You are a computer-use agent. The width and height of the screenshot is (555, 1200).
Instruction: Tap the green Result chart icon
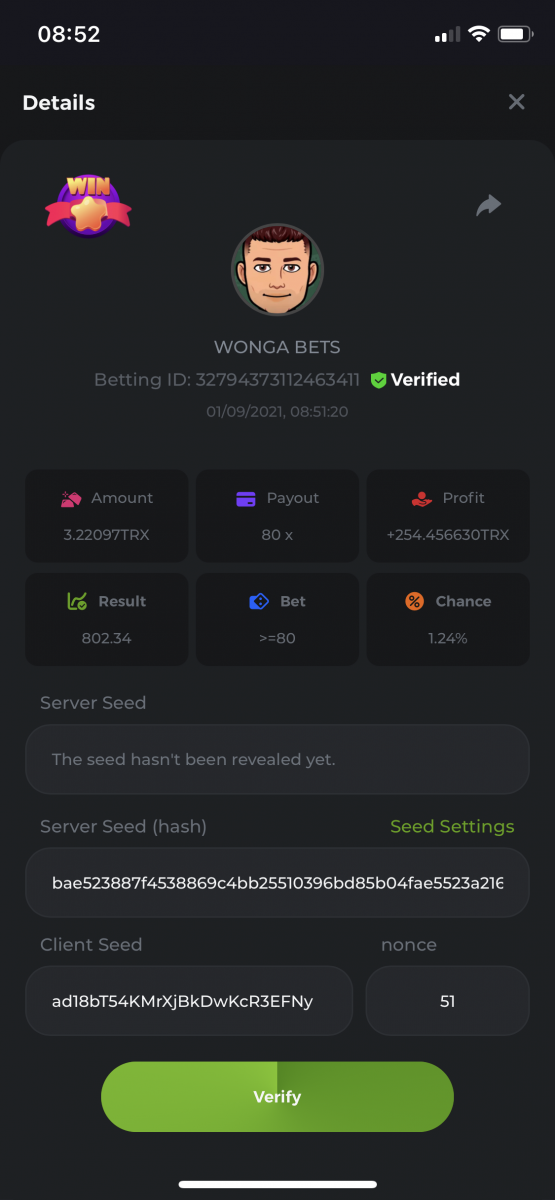[x=76, y=601]
